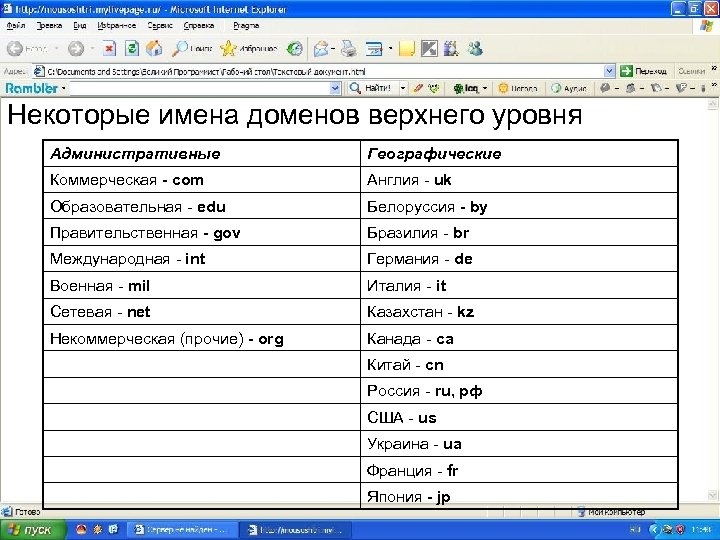Click the Переход go button
This screenshot has height=540, width=720.
pos(643,71)
